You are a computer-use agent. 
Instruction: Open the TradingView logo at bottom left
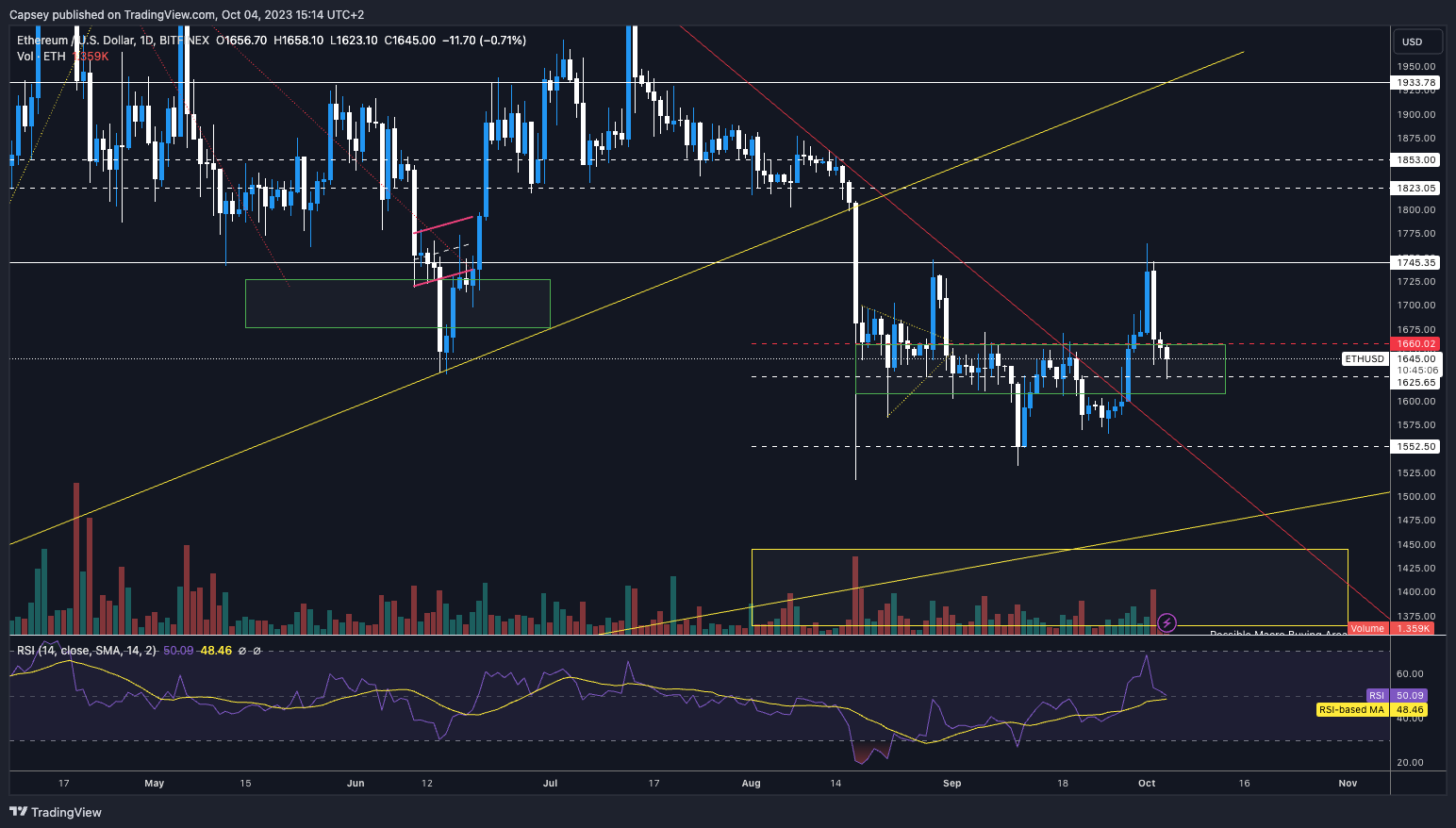pyautogui.click(x=56, y=812)
